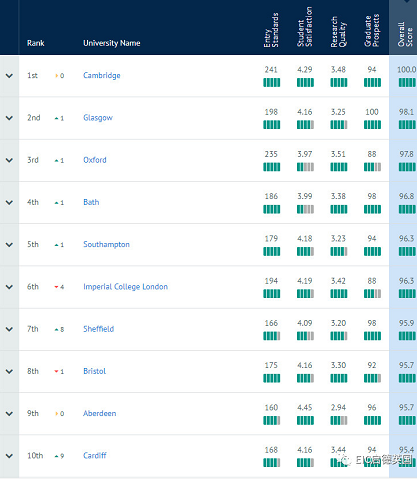
Task: Click Cambridge's orange no-change rank arrow
Action: click(x=57, y=76)
